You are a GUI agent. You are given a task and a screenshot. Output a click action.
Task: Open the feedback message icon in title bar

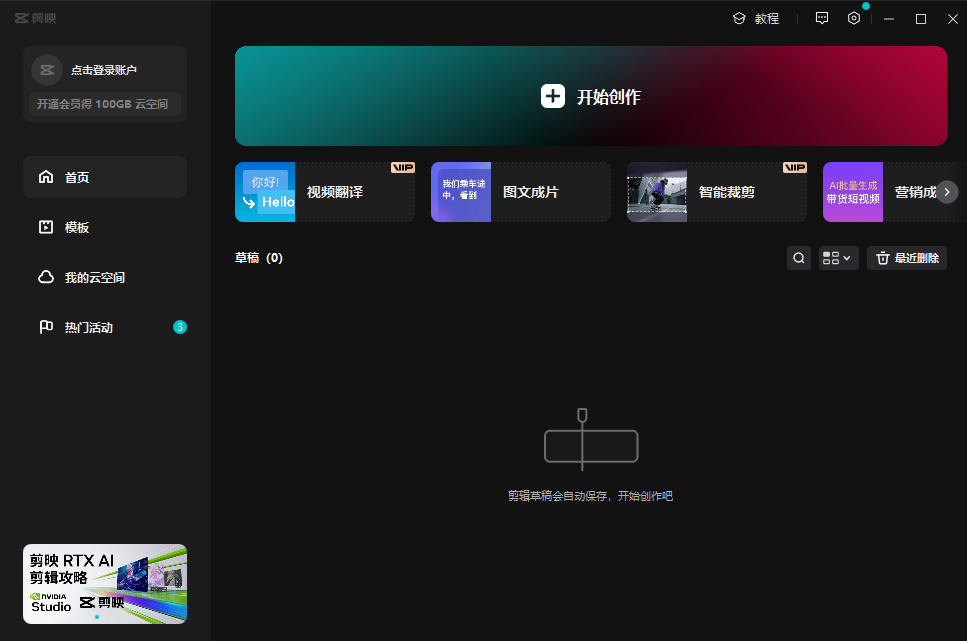point(822,18)
